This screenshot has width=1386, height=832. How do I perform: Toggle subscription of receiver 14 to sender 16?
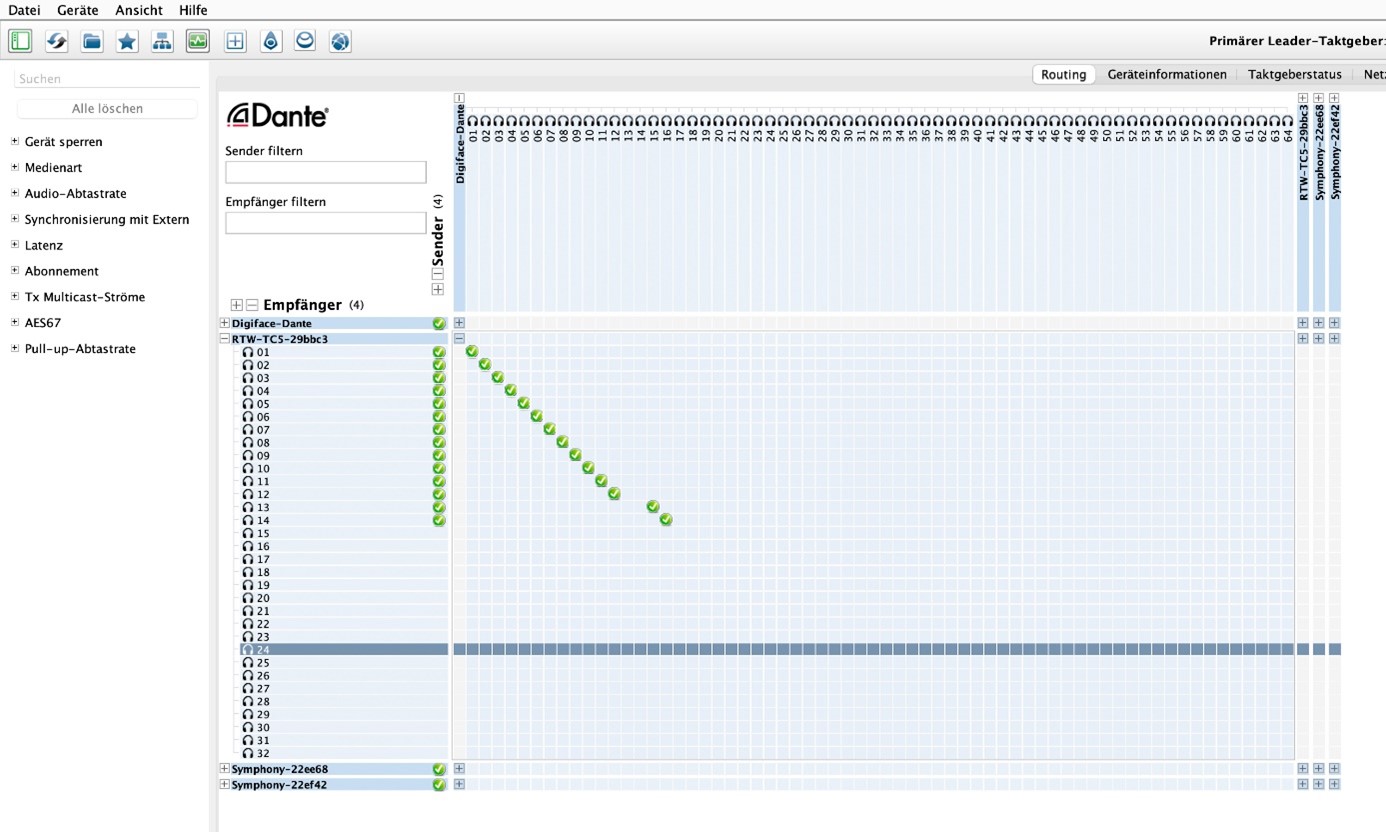point(666,520)
